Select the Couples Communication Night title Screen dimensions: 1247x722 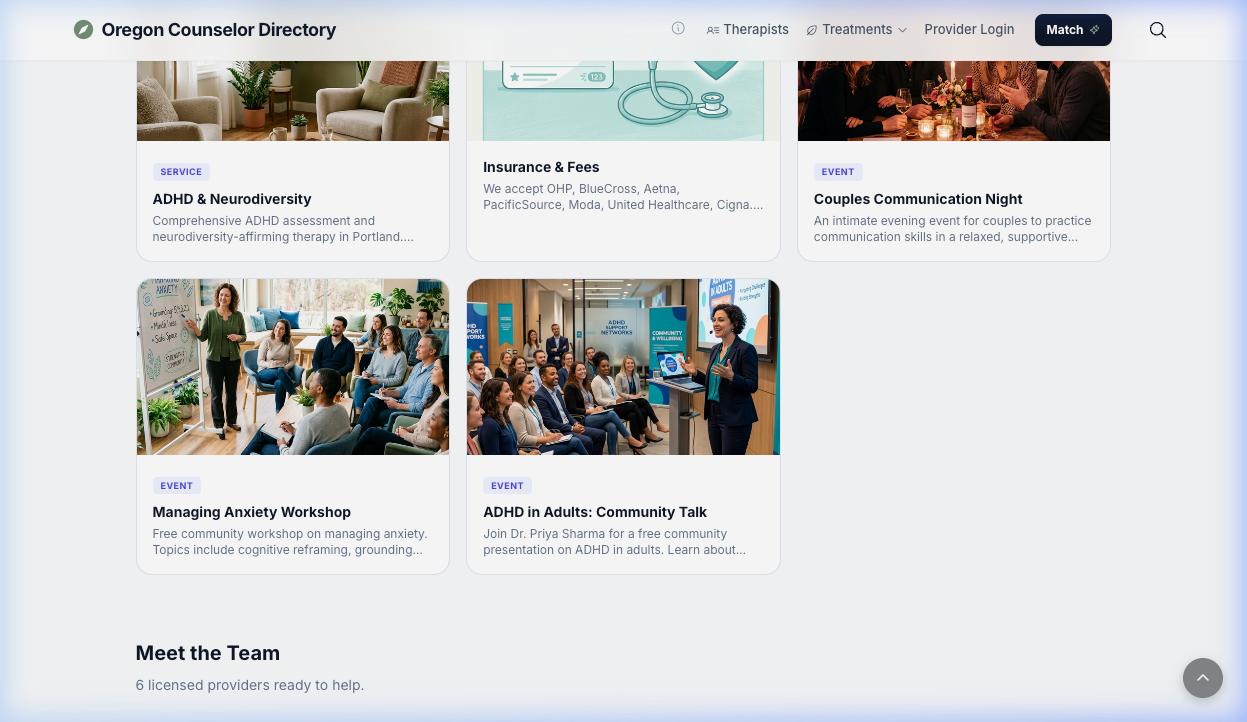[918, 199]
